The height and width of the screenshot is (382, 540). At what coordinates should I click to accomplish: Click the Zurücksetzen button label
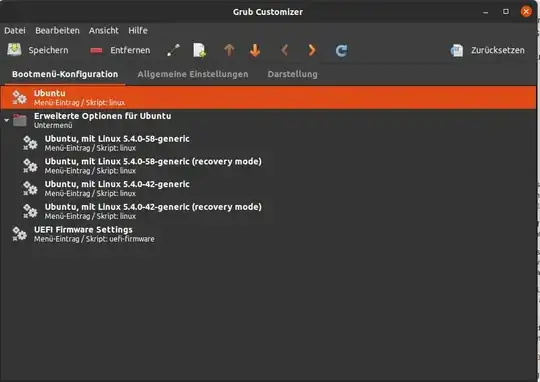(x=498, y=50)
